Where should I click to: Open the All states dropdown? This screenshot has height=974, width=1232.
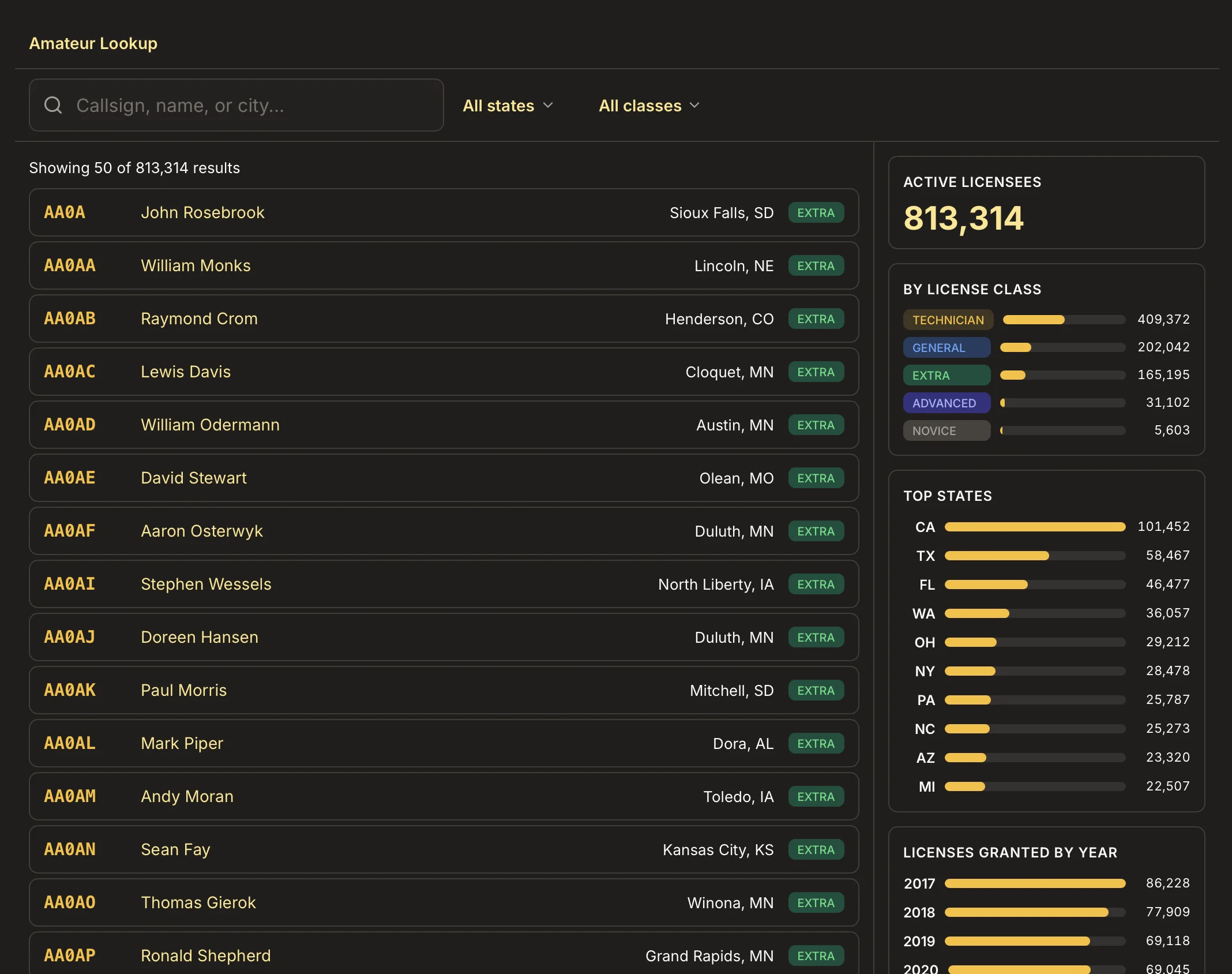pyautogui.click(x=508, y=105)
